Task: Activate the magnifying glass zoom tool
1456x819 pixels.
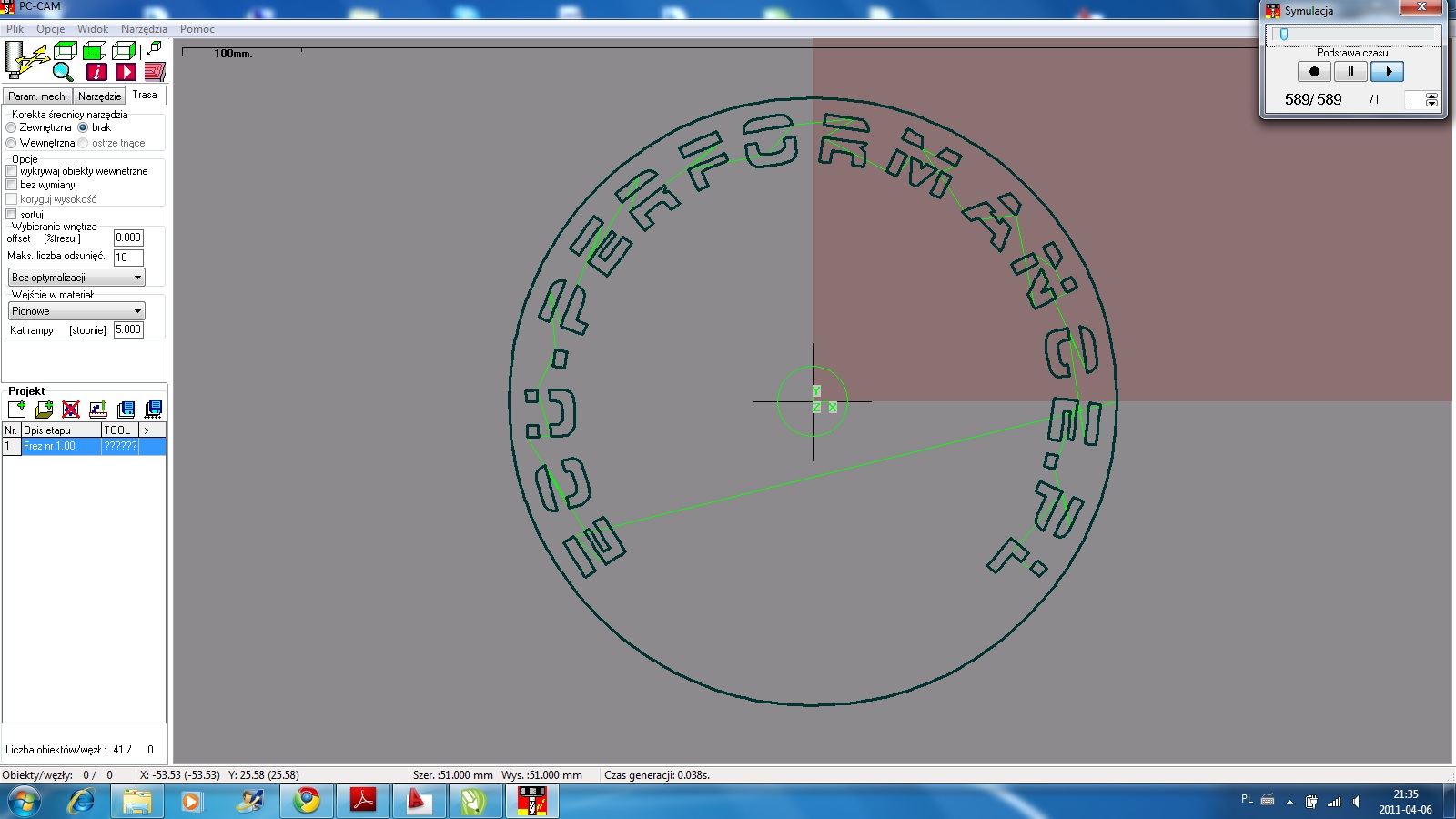Action: (63, 72)
